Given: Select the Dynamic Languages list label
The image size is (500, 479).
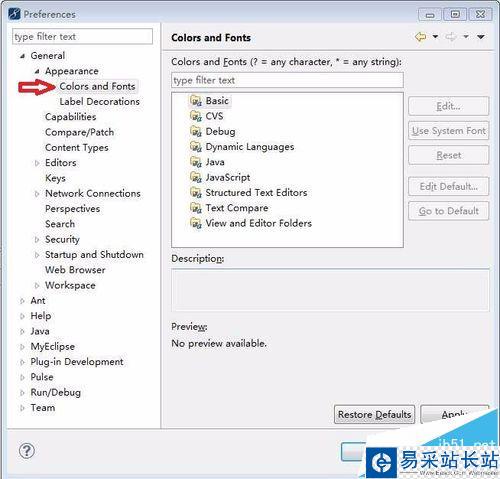Looking at the screenshot, I should [250, 147].
